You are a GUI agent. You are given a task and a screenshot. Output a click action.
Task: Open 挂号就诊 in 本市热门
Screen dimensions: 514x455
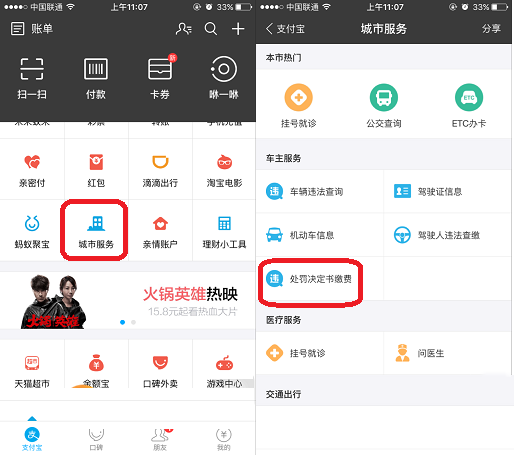pos(299,106)
